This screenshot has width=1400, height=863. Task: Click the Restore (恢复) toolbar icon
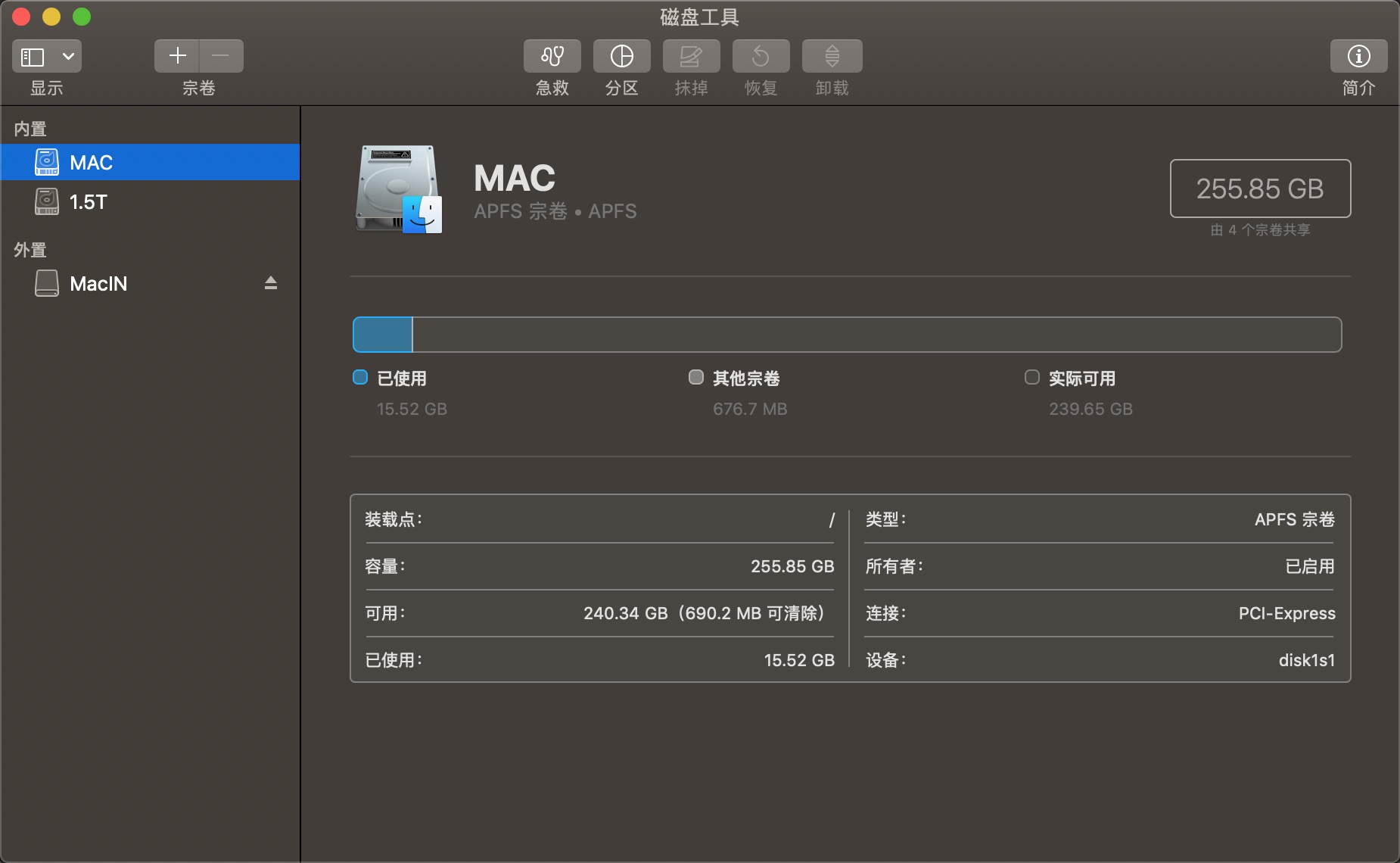pos(761,56)
